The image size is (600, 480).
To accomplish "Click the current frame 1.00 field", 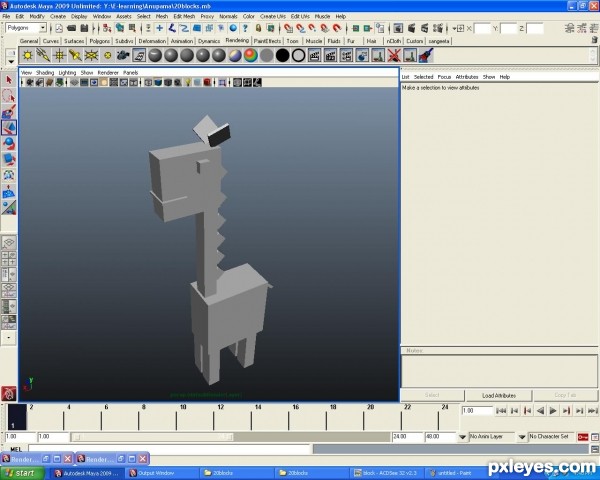I will click(x=476, y=411).
